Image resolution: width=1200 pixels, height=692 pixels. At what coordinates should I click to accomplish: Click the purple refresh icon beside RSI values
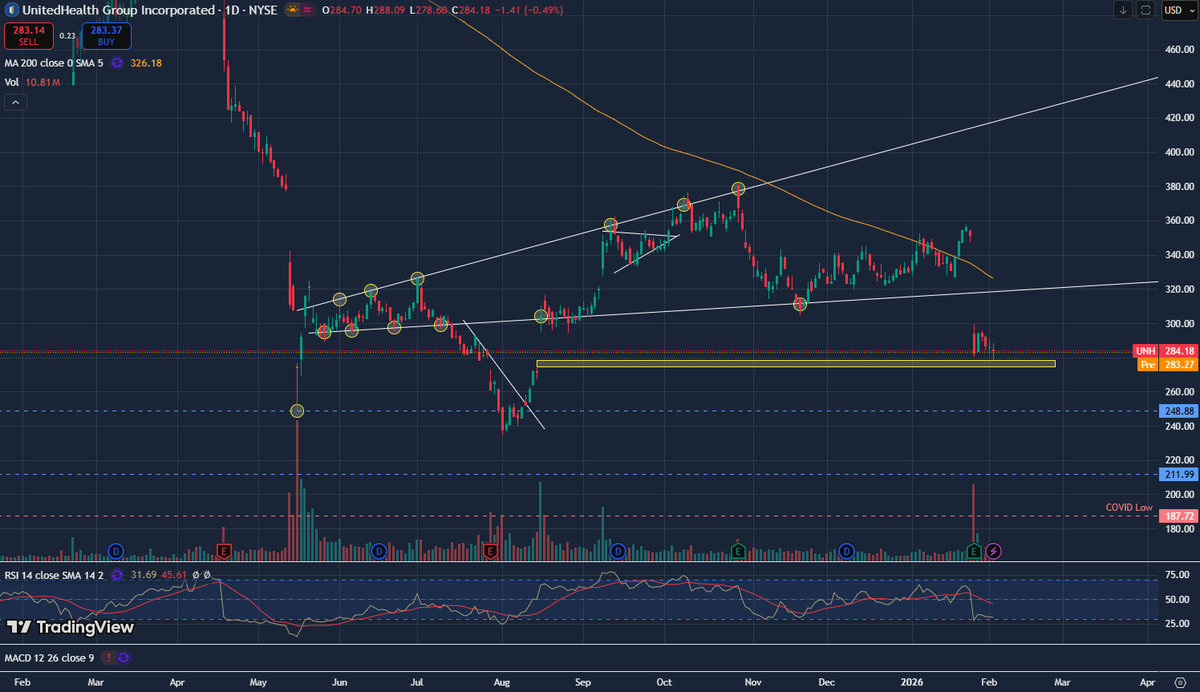coord(116,574)
